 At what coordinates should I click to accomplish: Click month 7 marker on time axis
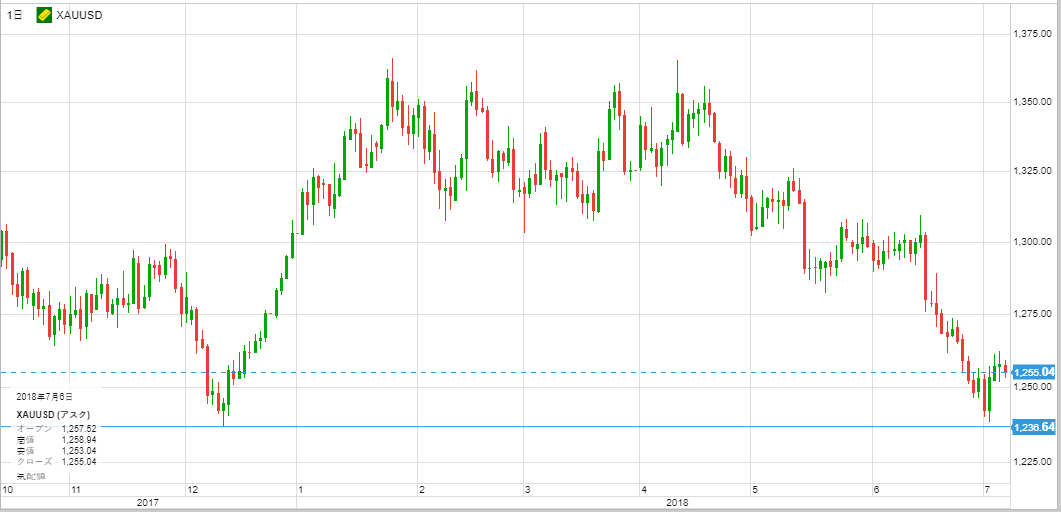tap(986, 489)
